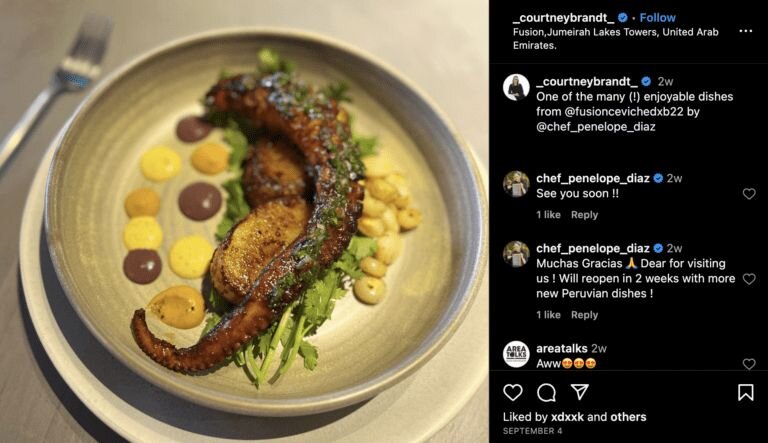Screen dimensions: 768x443
Task: Share post via paper plane icon
Action: (x=579, y=392)
